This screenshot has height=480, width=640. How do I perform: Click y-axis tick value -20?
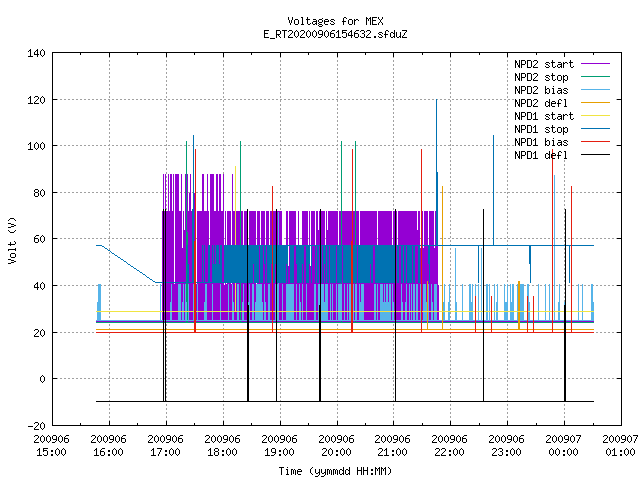click(36, 426)
